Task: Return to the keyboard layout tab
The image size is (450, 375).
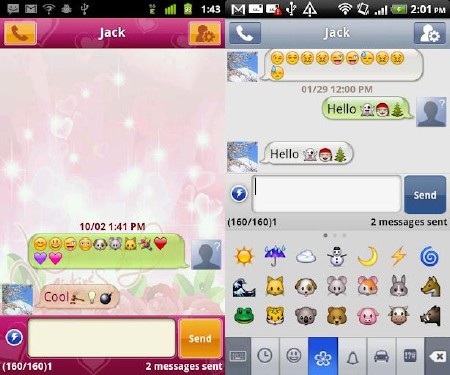Action: [238, 356]
